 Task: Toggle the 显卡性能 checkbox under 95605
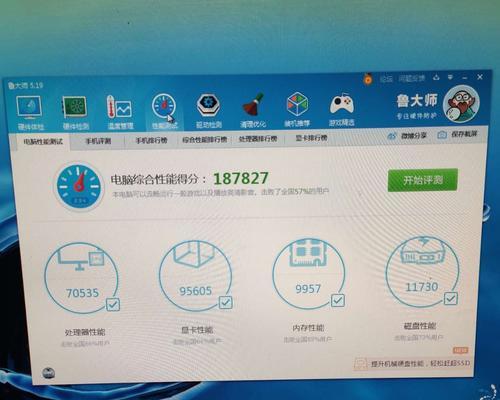coord(226,302)
